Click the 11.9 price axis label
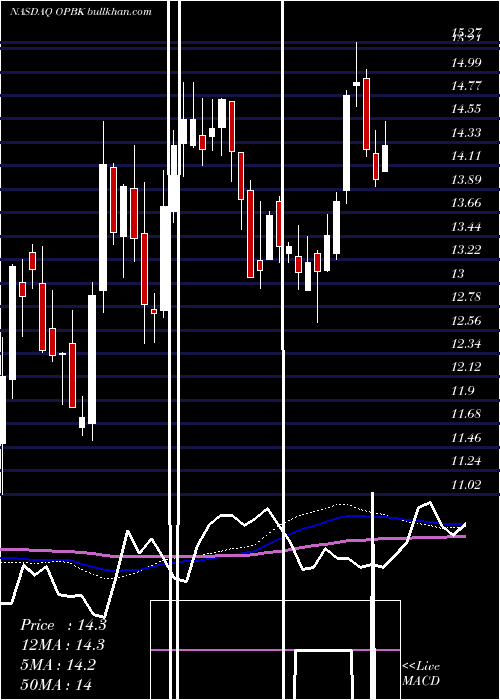This screenshot has height=700, width=500. point(462,391)
